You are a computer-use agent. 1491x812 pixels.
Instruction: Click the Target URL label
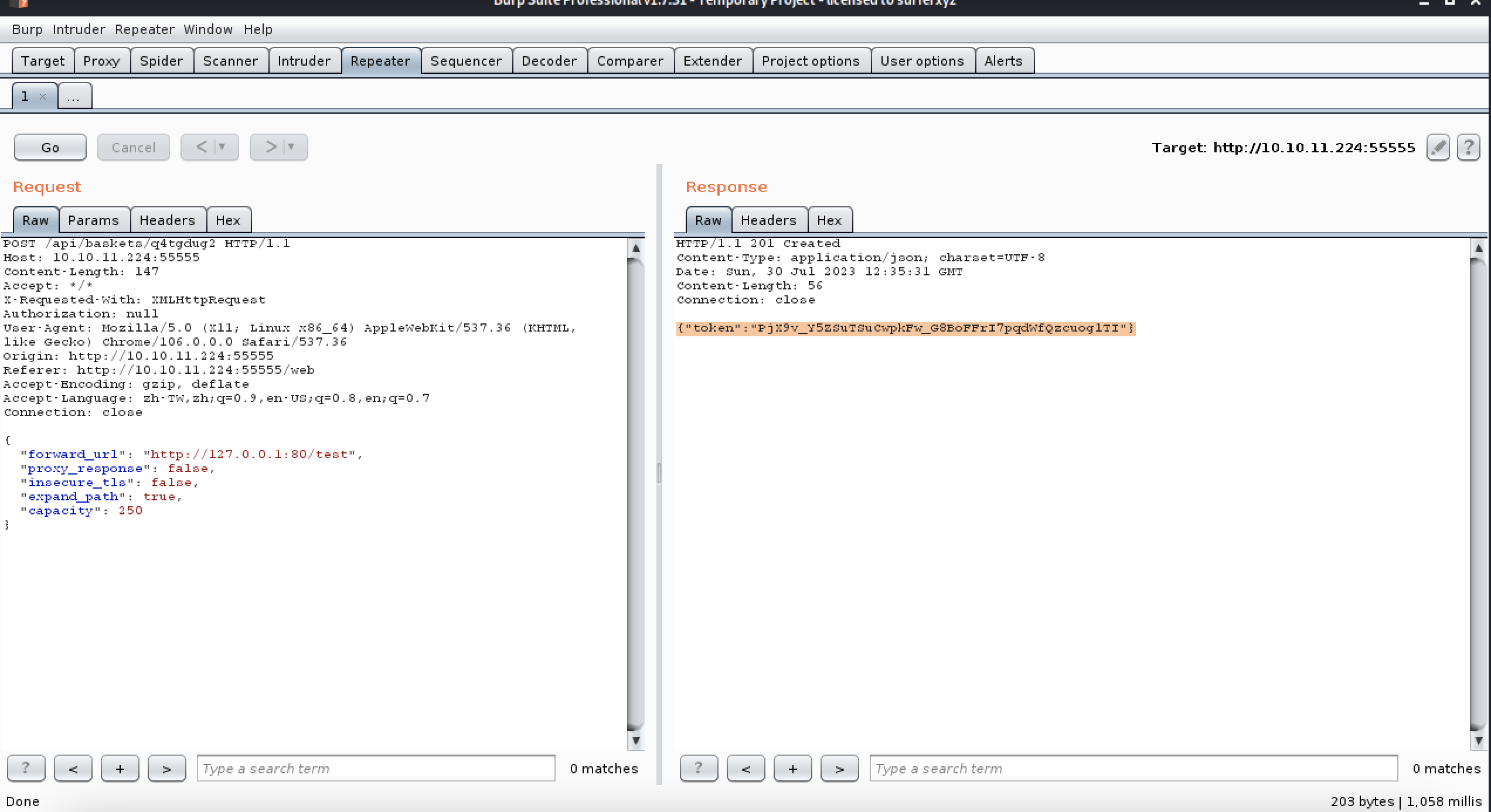click(1284, 148)
